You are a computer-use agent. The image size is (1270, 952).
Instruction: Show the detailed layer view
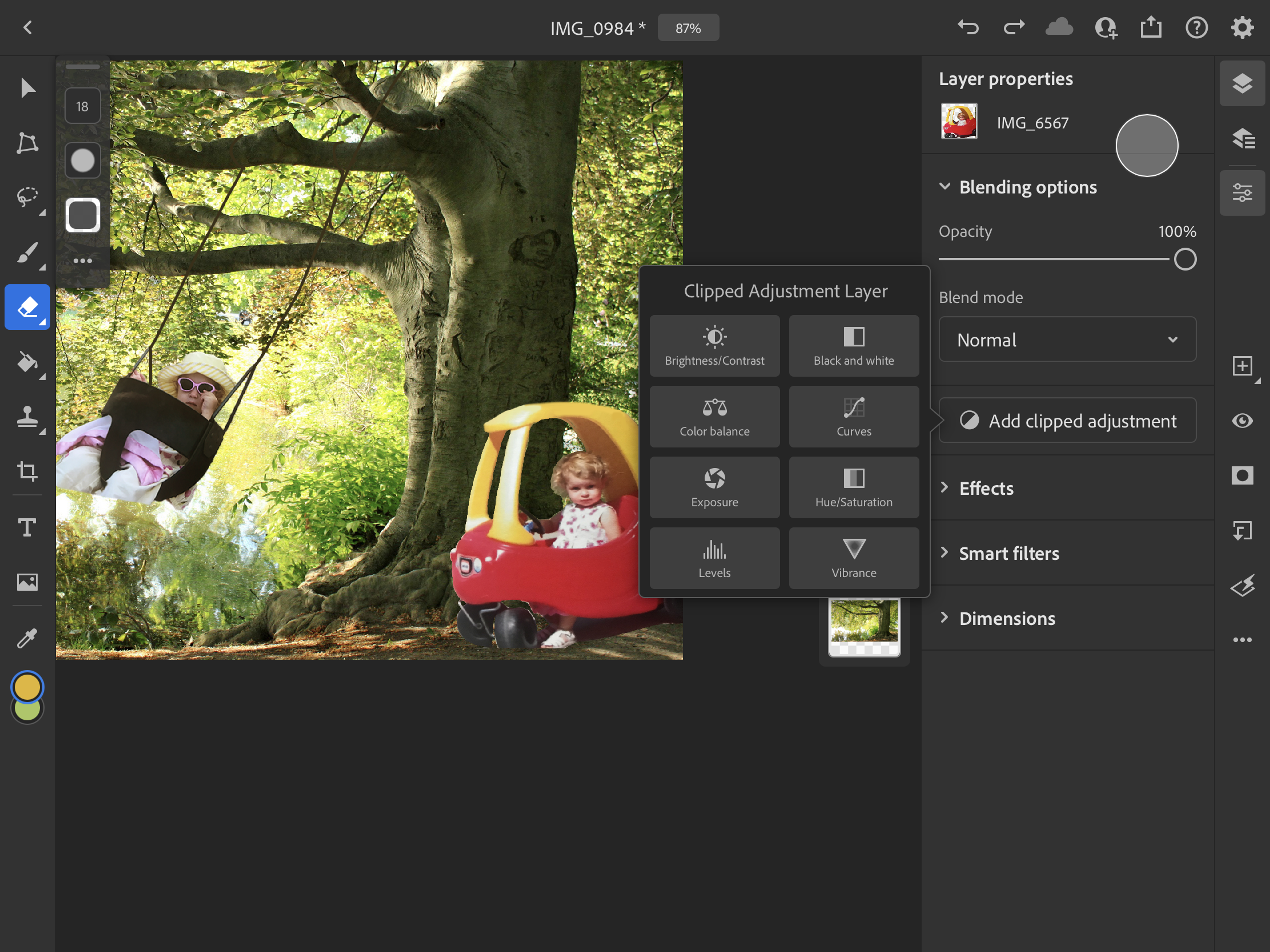(x=1242, y=138)
